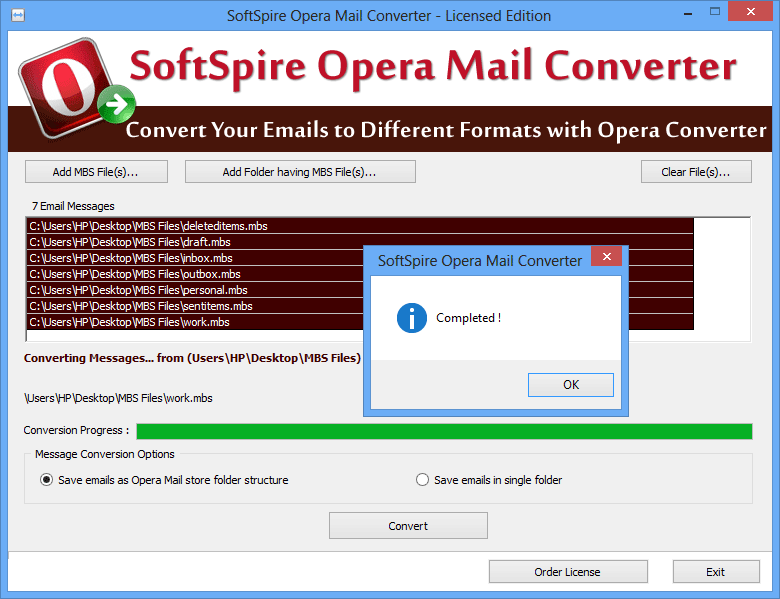Click OK in the Completed dialog

coord(571,385)
